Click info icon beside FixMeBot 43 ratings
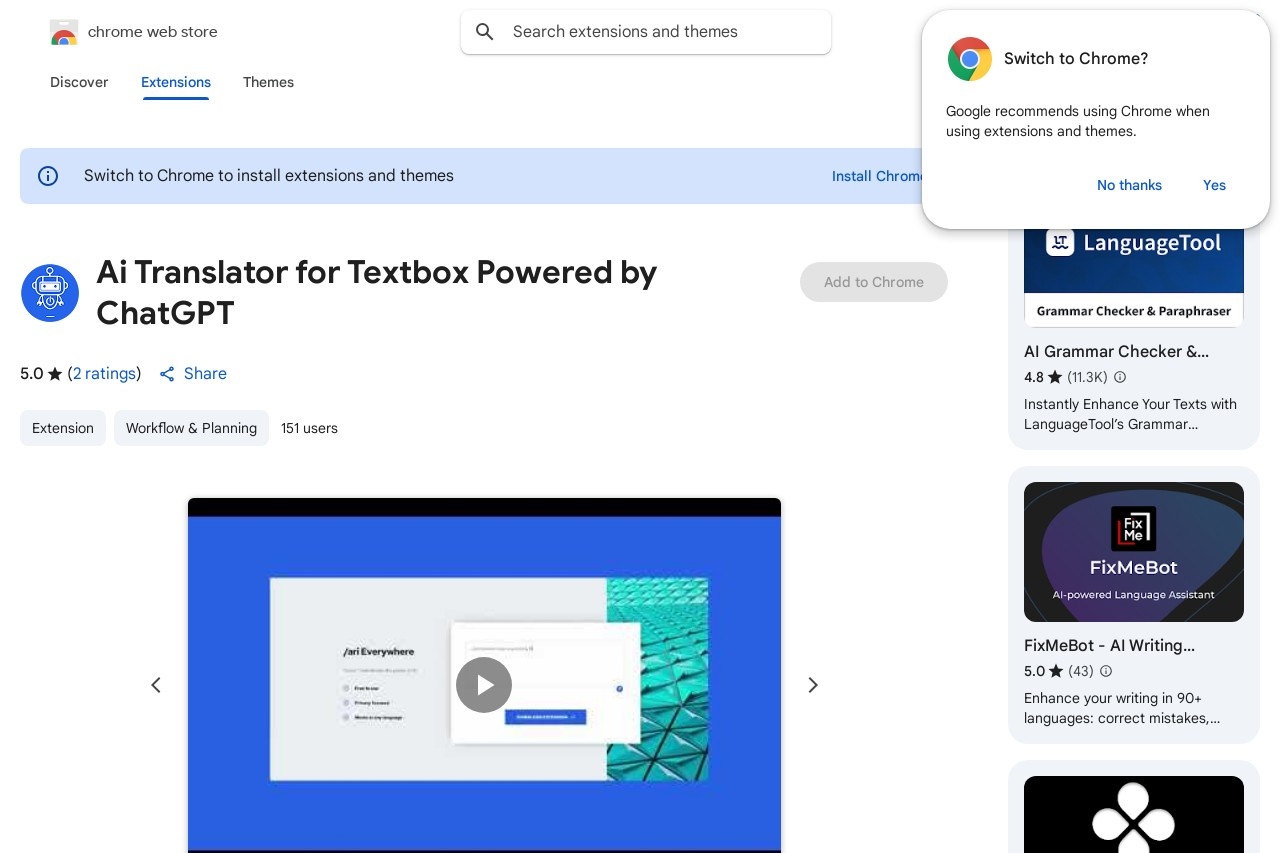This screenshot has height=853, width=1280. pyautogui.click(x=1106, y=671)
